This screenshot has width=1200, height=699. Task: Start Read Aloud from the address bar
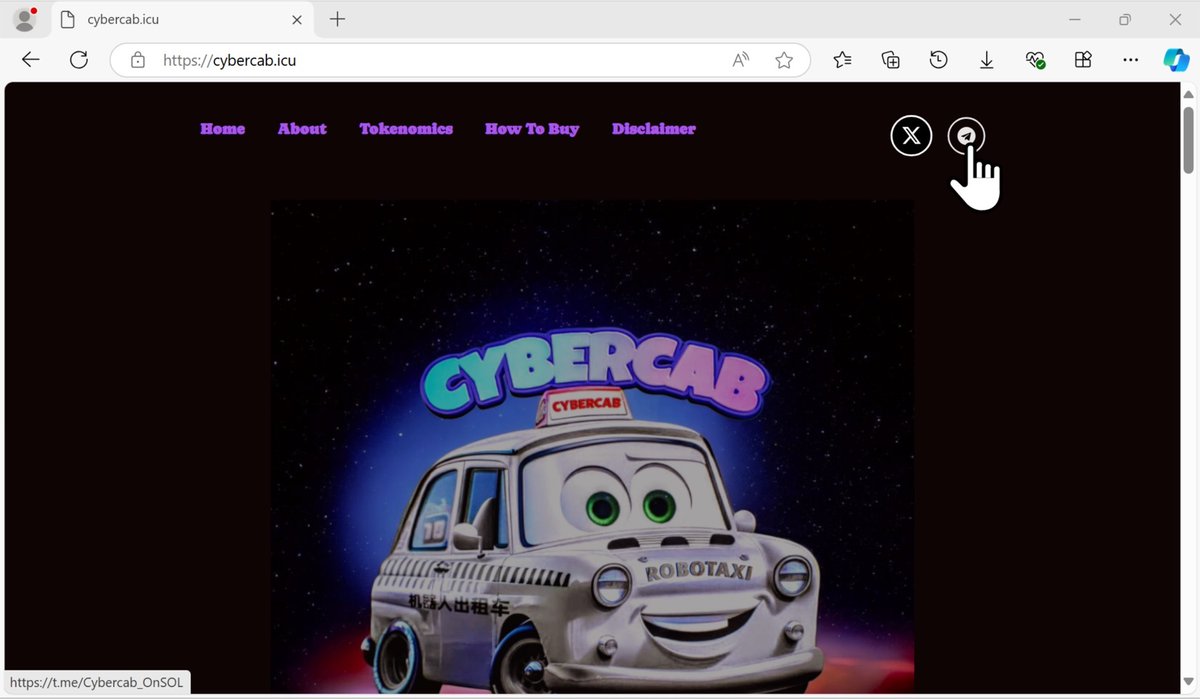740,60
